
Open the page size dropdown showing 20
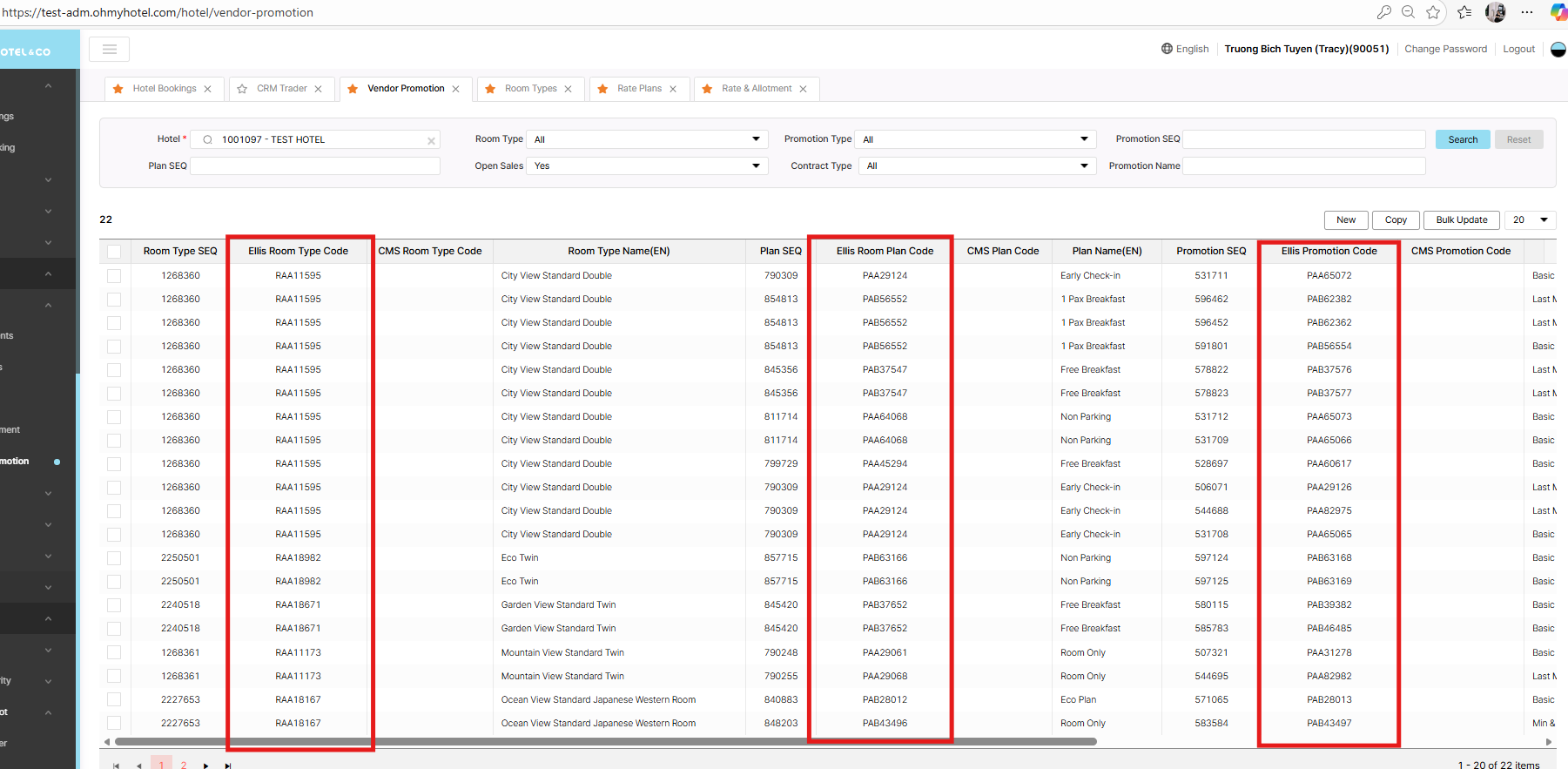1530,219
